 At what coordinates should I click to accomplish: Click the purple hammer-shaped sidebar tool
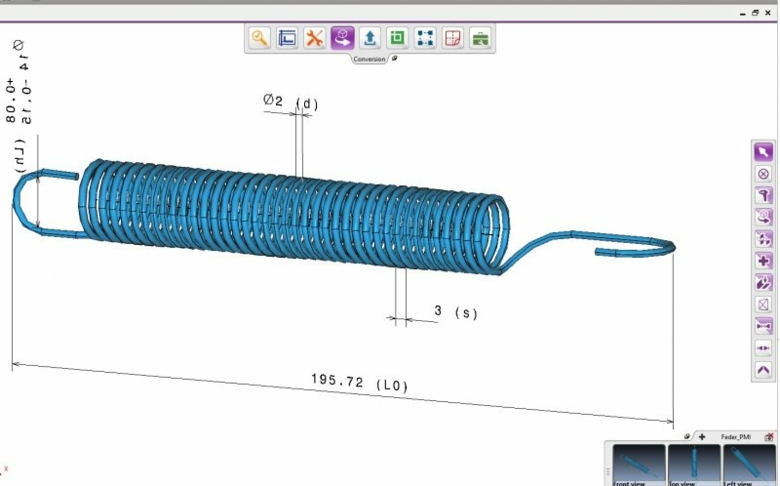(764, 195)
